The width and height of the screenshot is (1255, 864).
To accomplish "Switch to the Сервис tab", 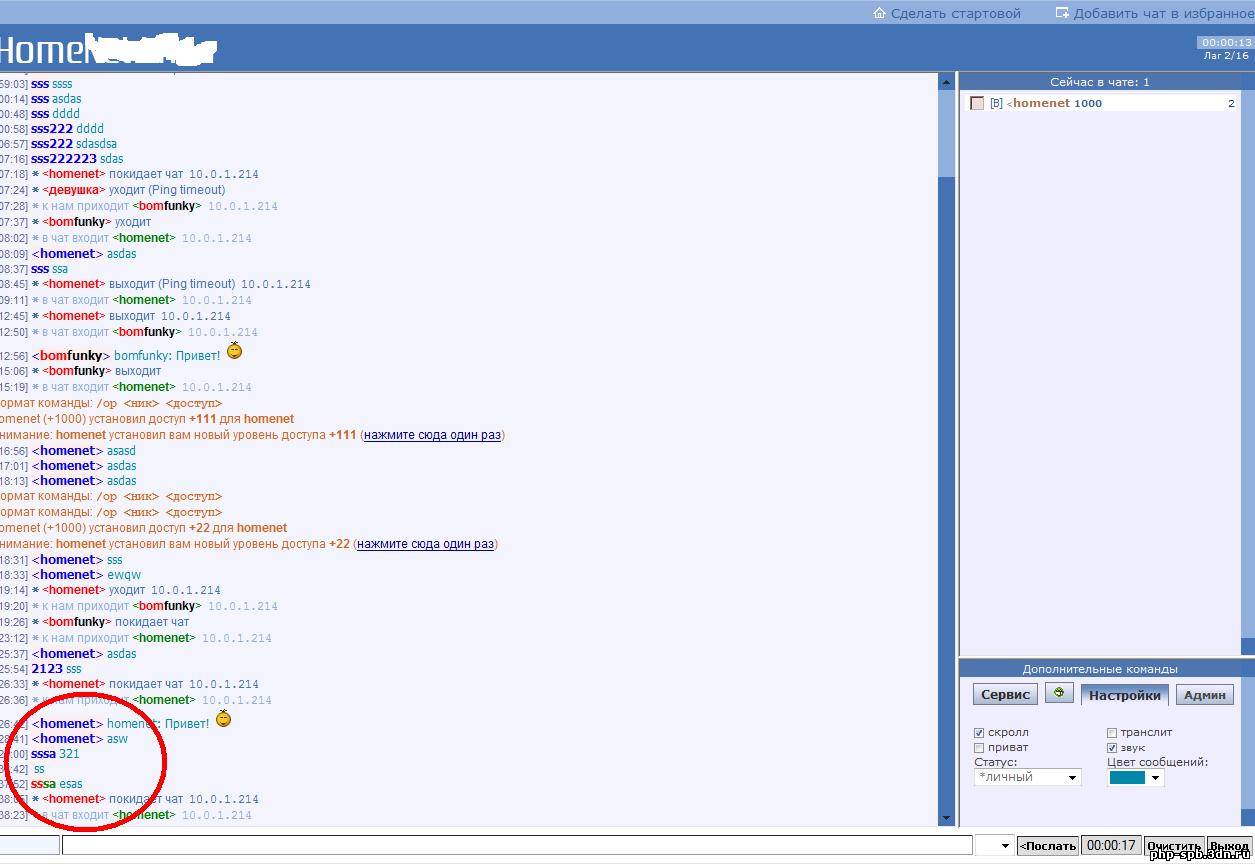I will (x=1005, y=695).
